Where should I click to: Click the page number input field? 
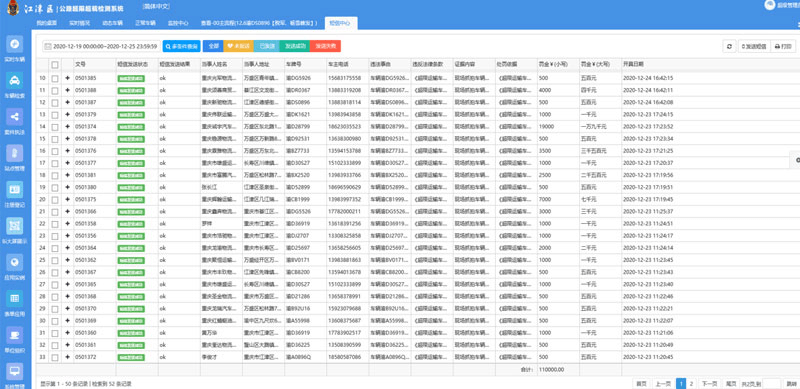point(772,383)
